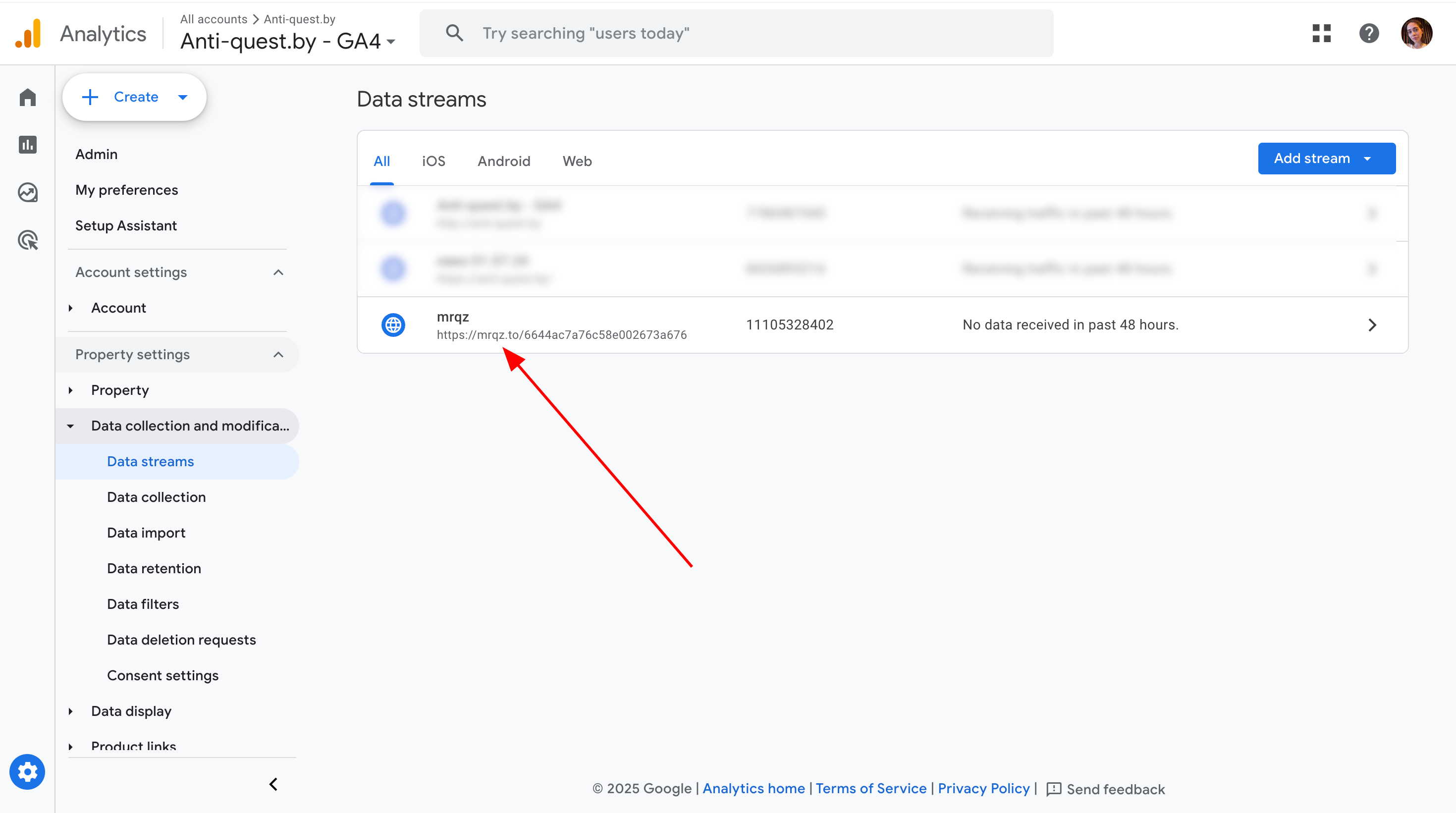Viewport: 1456px width, 813px height.
Task: Open the Advertising icon in left rail
Action: [x=27, y=240]
